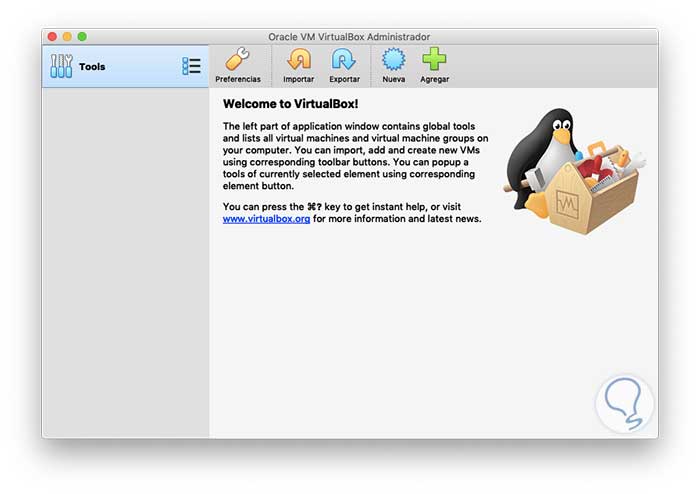
Task: Maximize window using the green button
Action: click(x=82, y=37)
